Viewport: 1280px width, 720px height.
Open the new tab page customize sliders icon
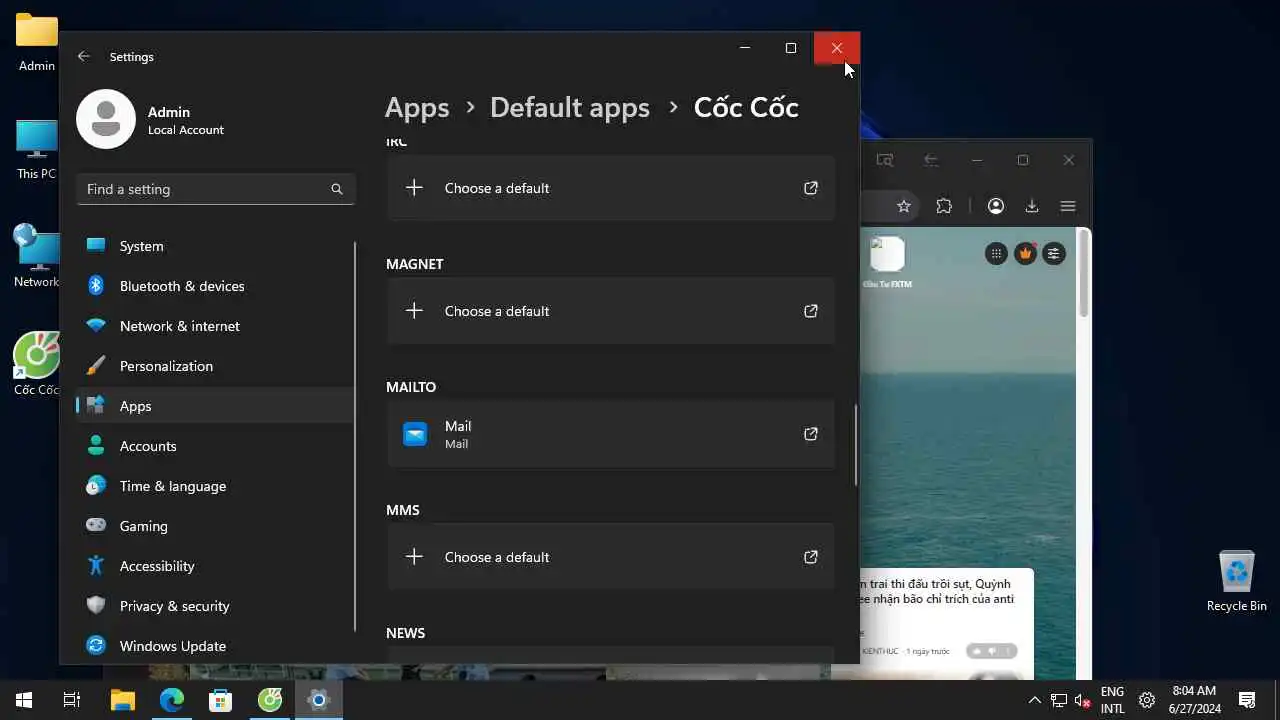[x=1054, y=254]
